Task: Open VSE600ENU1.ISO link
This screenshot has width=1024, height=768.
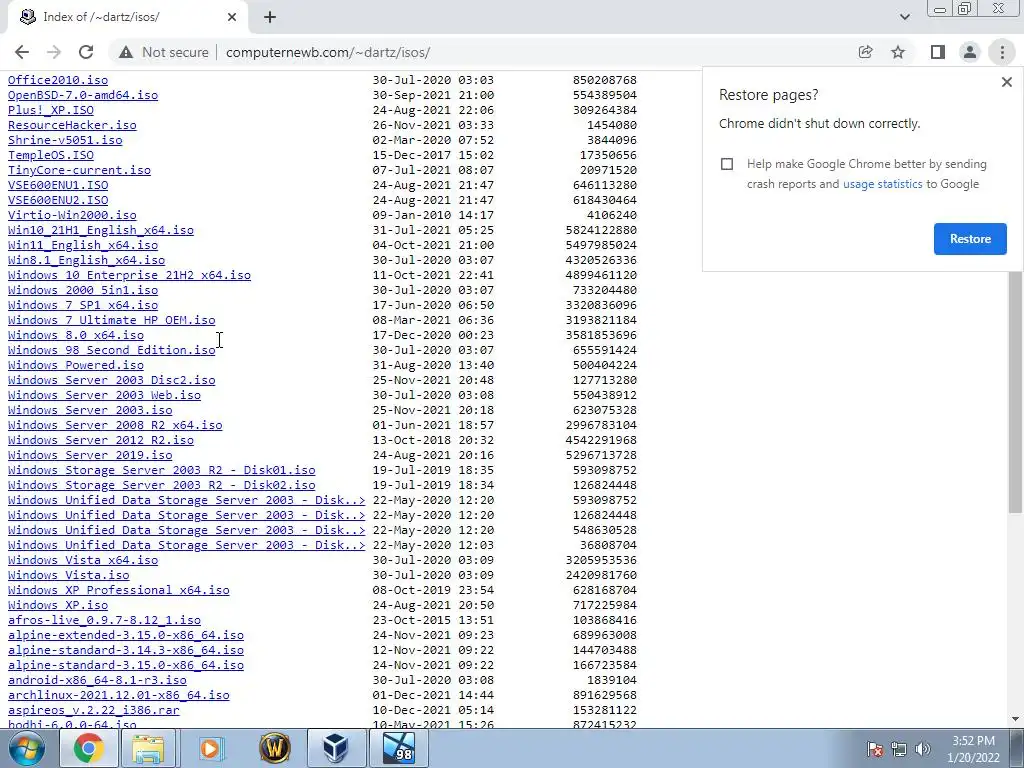Action: [x=58, y=185]
